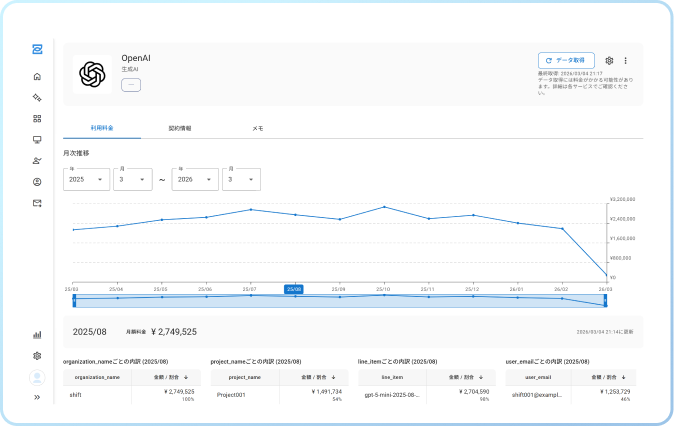The width and height of the screenshot is (674, 426).
Task: Open the user avatar in sidebar
Action: pyautogui.click(x=37, y=377)
